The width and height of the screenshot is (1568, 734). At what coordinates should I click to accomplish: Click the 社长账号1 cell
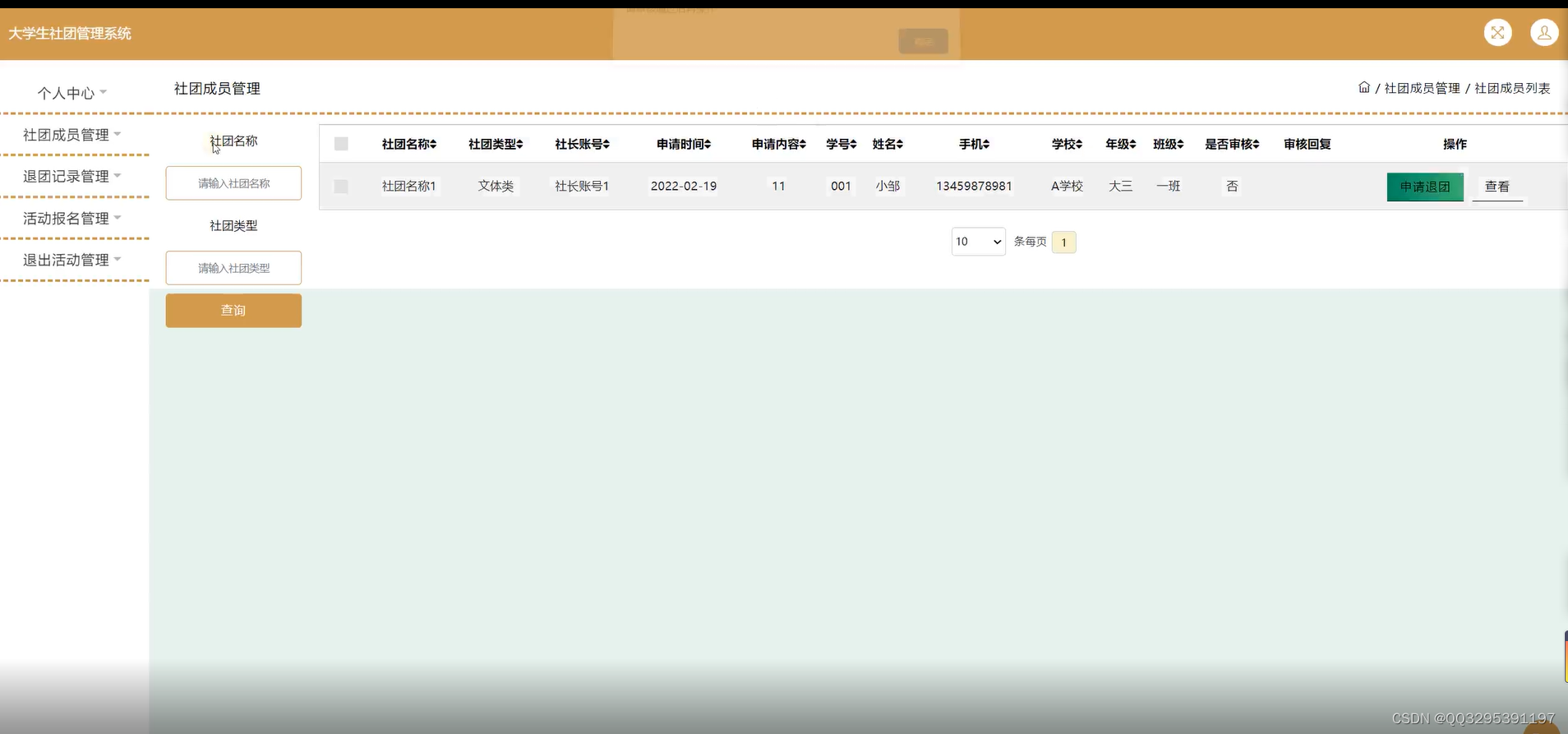(x=582, y=187)
